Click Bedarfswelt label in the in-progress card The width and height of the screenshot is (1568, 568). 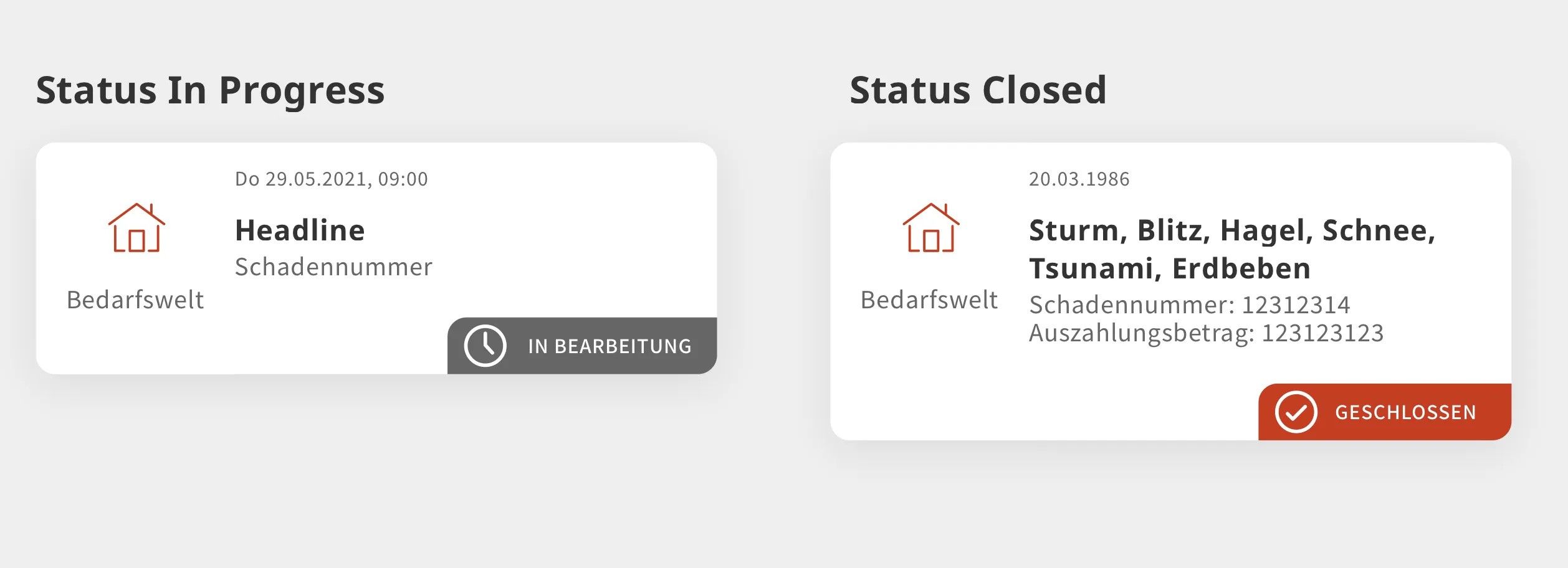click(x=135, y=300)
